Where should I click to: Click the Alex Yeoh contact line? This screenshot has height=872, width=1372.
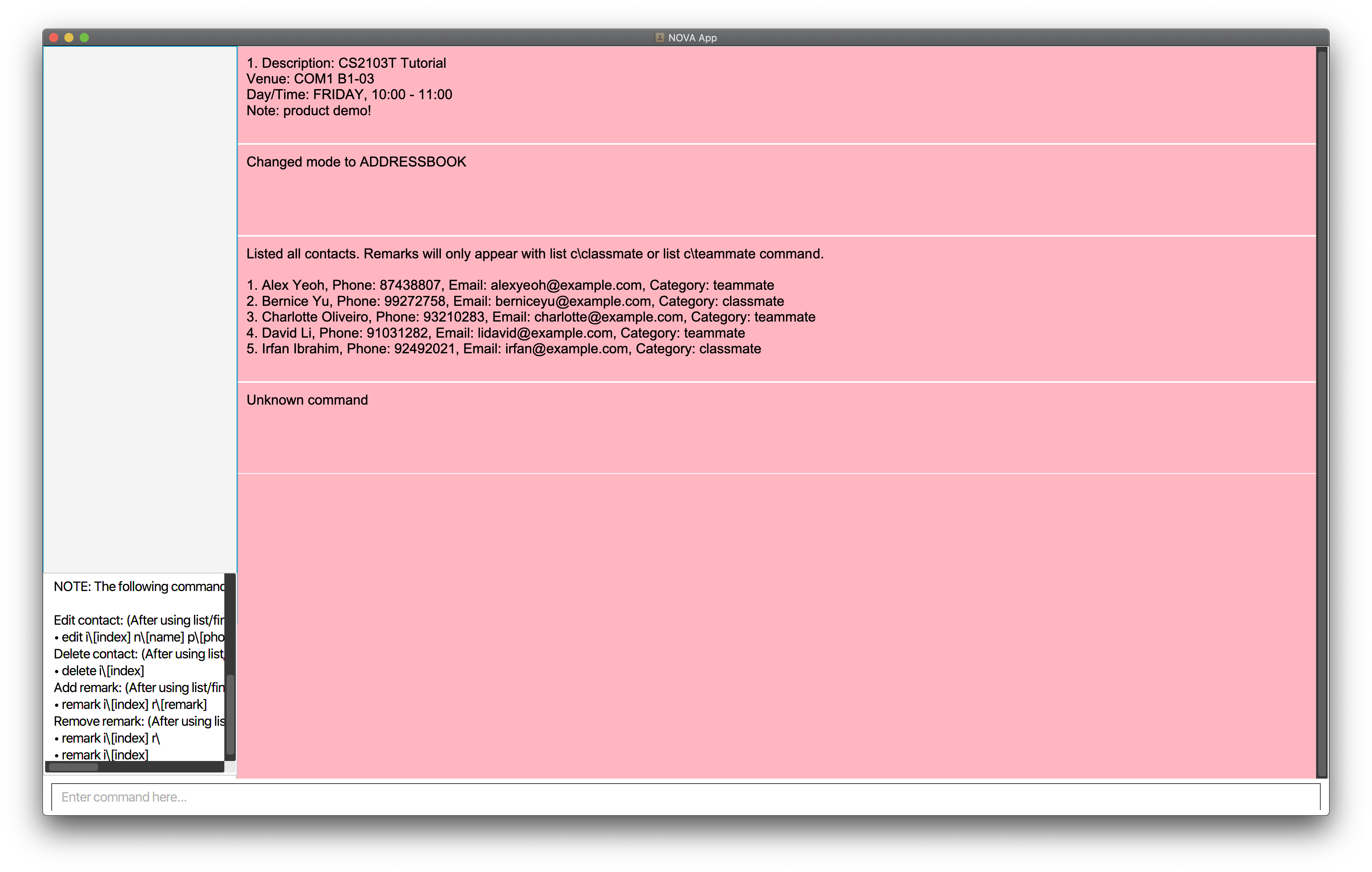pyautogui.click(x=510, y=285)
